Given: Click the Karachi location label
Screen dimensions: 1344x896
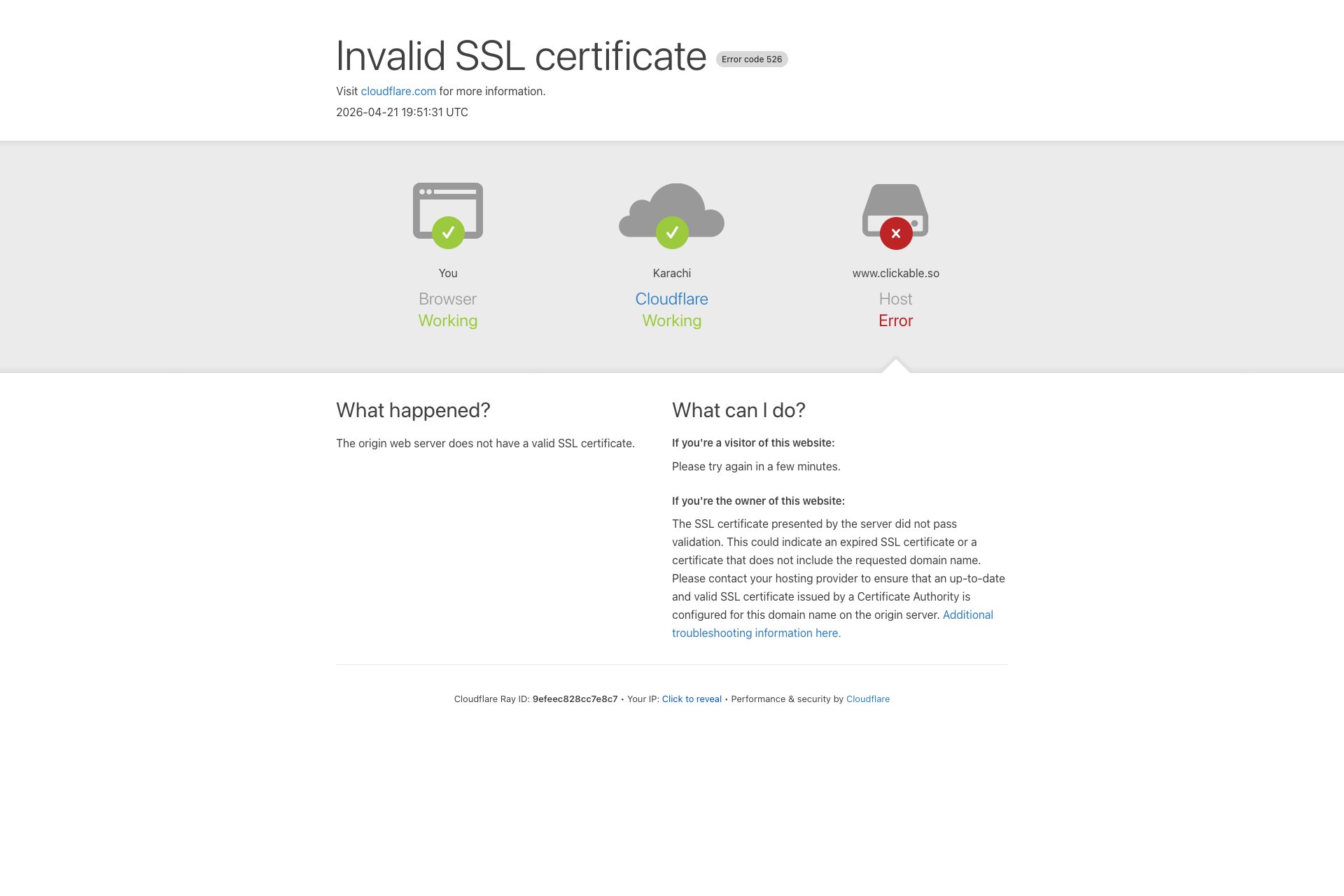Looking at the screenshot, I should (x=671, y=273).
